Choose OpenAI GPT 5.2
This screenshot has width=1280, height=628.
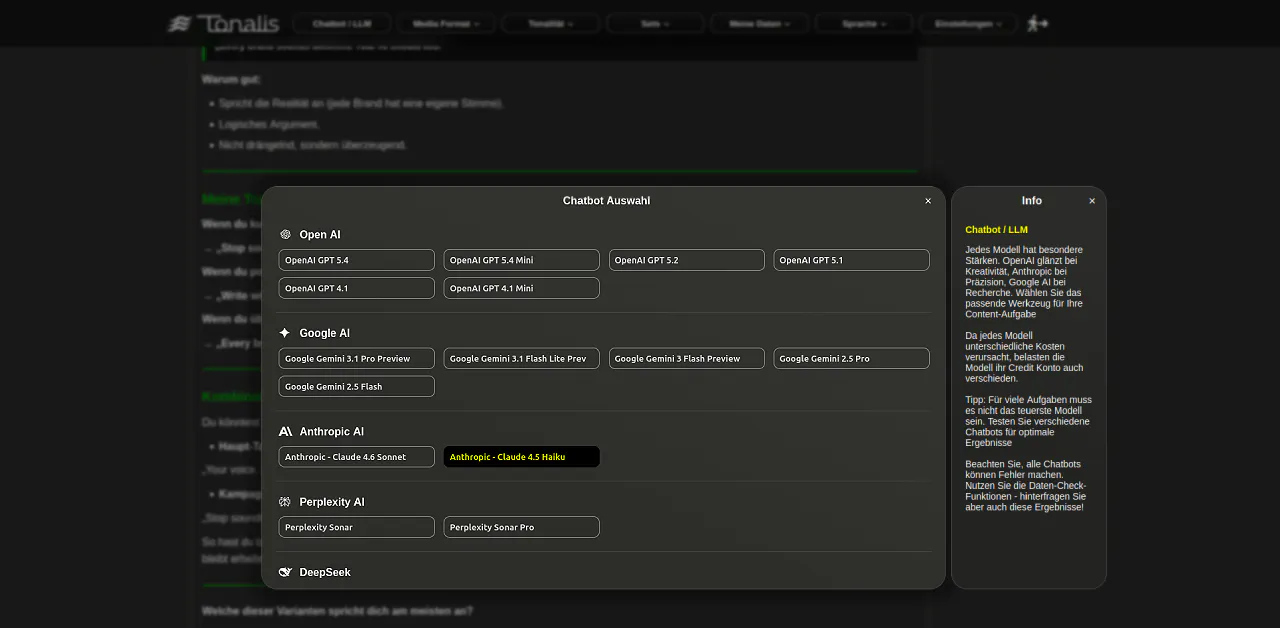[687, 260]
